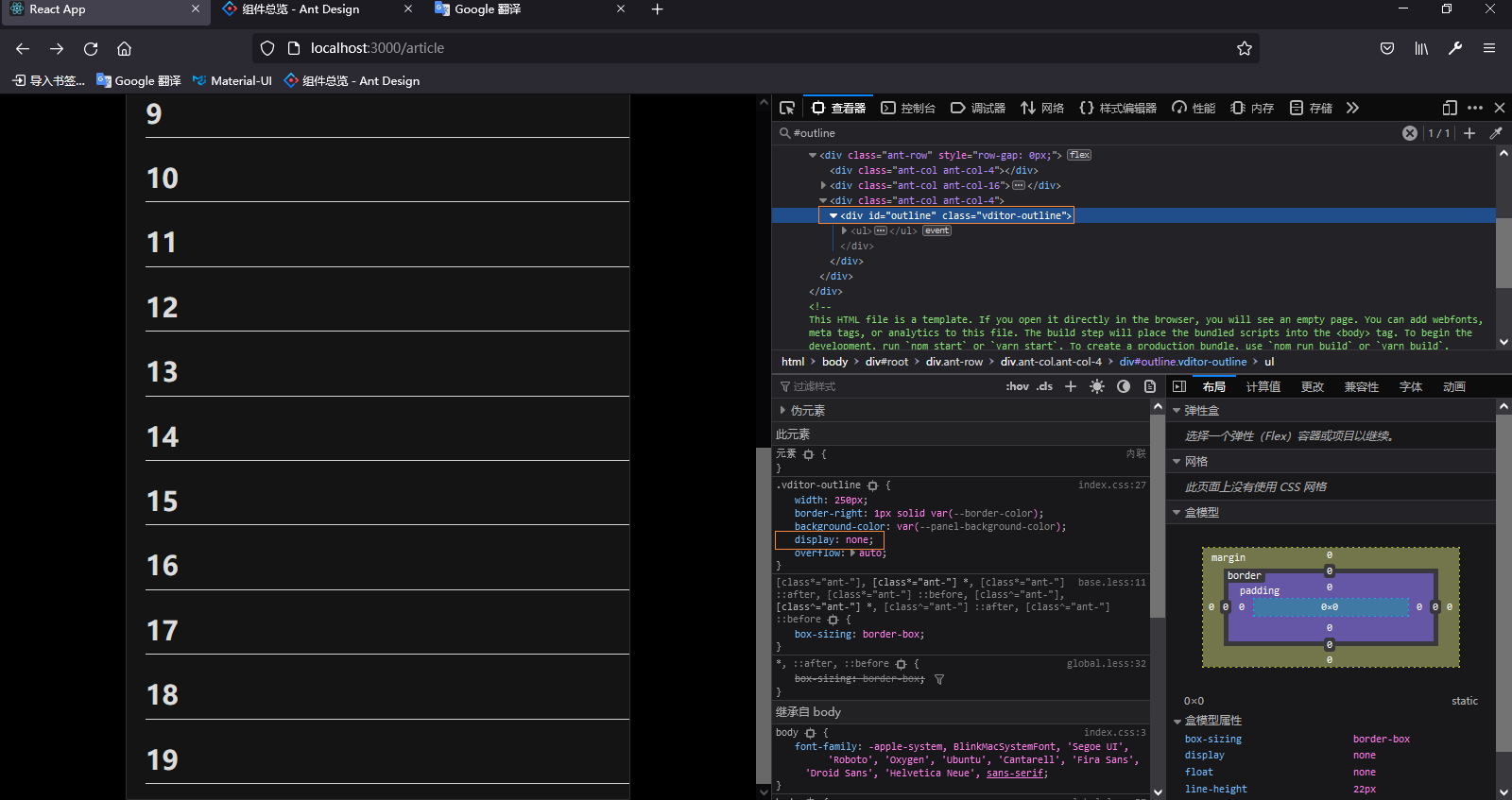Collapse the ant-row div node

pos(813,155)
